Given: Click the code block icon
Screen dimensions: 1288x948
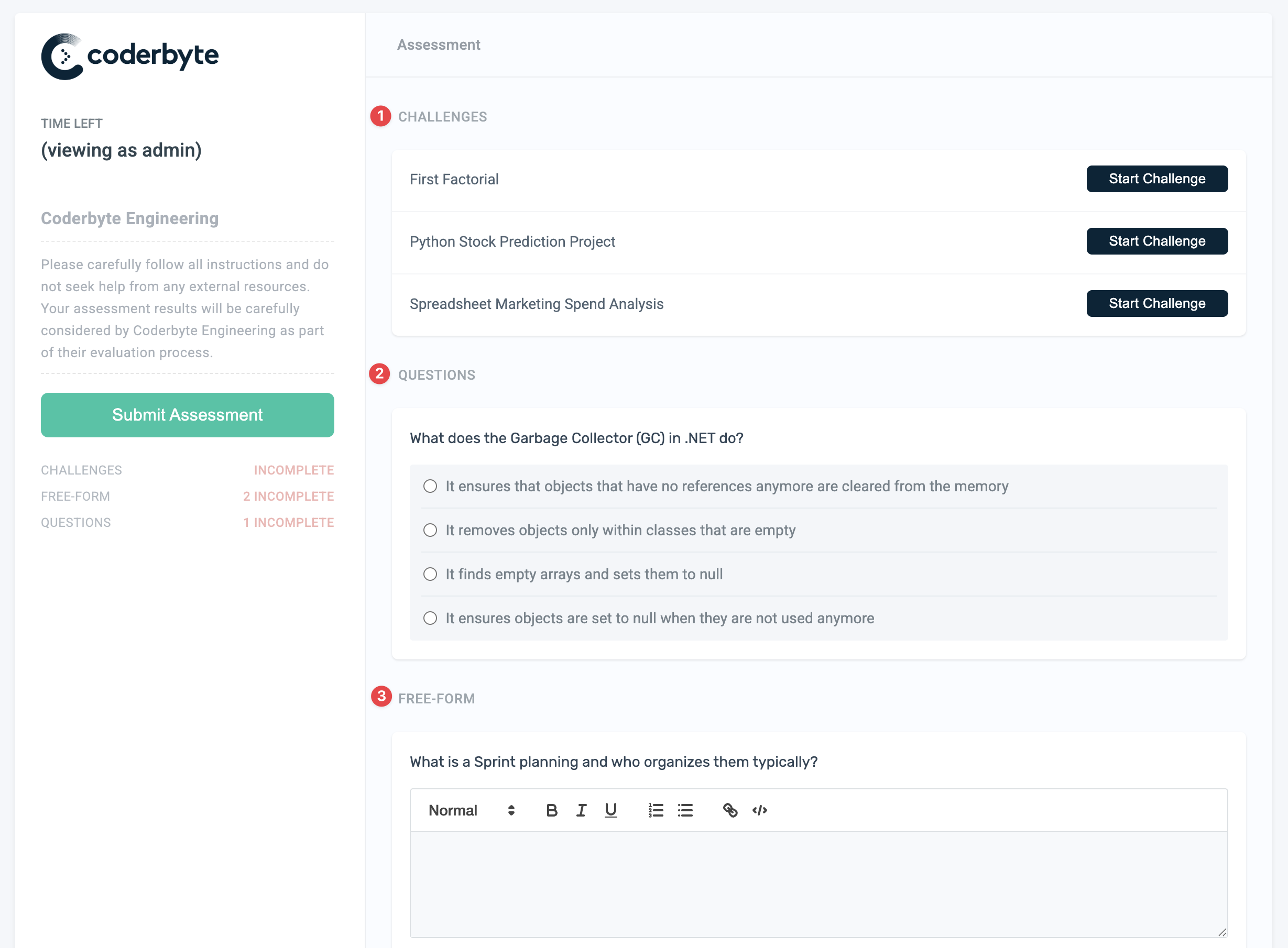Looking at the screenshot, I should point(760,810).
